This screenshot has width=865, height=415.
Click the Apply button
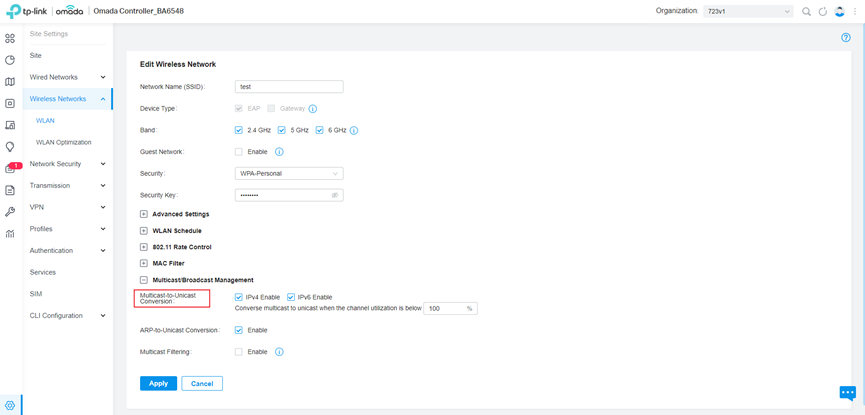(x=158, y=383)
